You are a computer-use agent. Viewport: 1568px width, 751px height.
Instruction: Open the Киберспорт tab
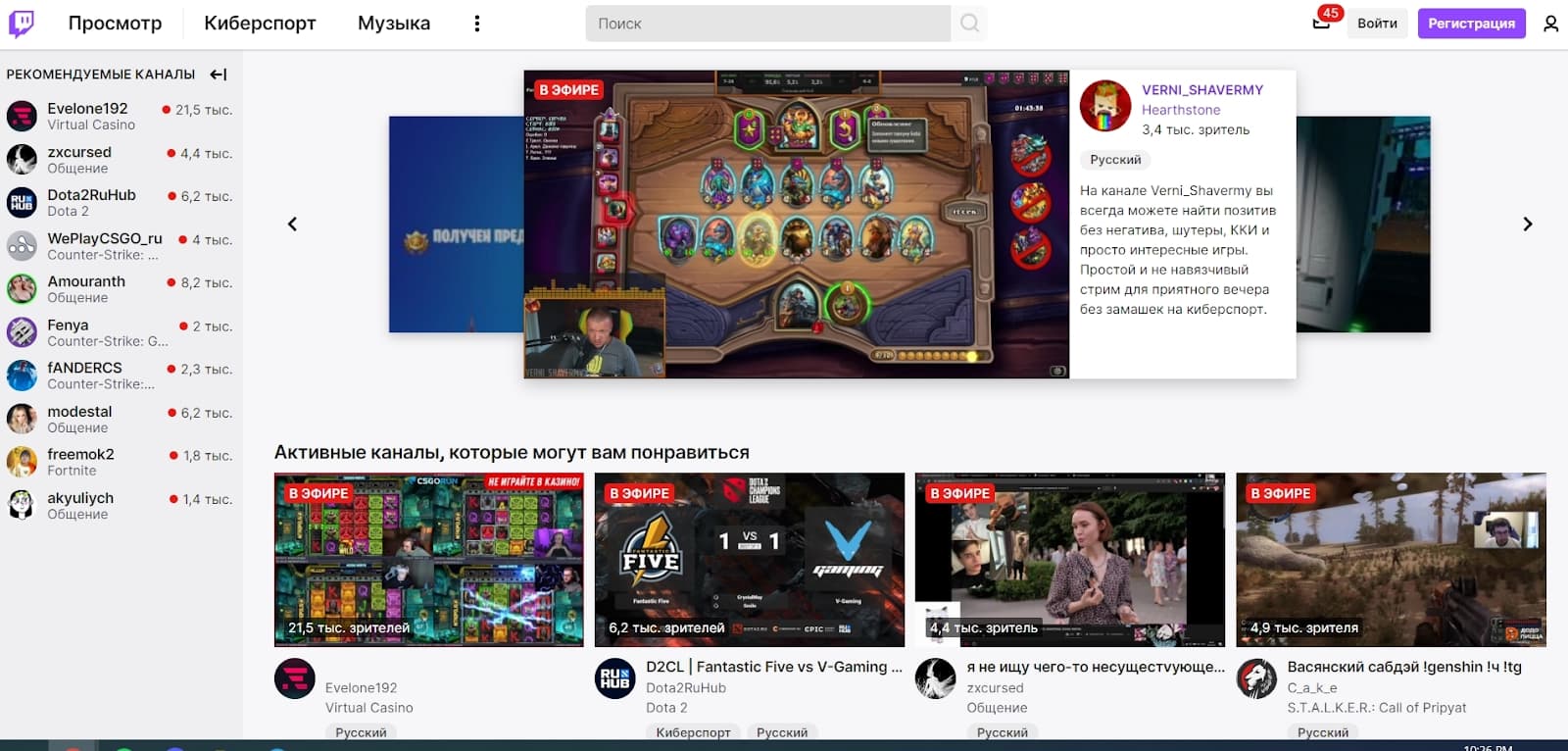tap(260, 24)
